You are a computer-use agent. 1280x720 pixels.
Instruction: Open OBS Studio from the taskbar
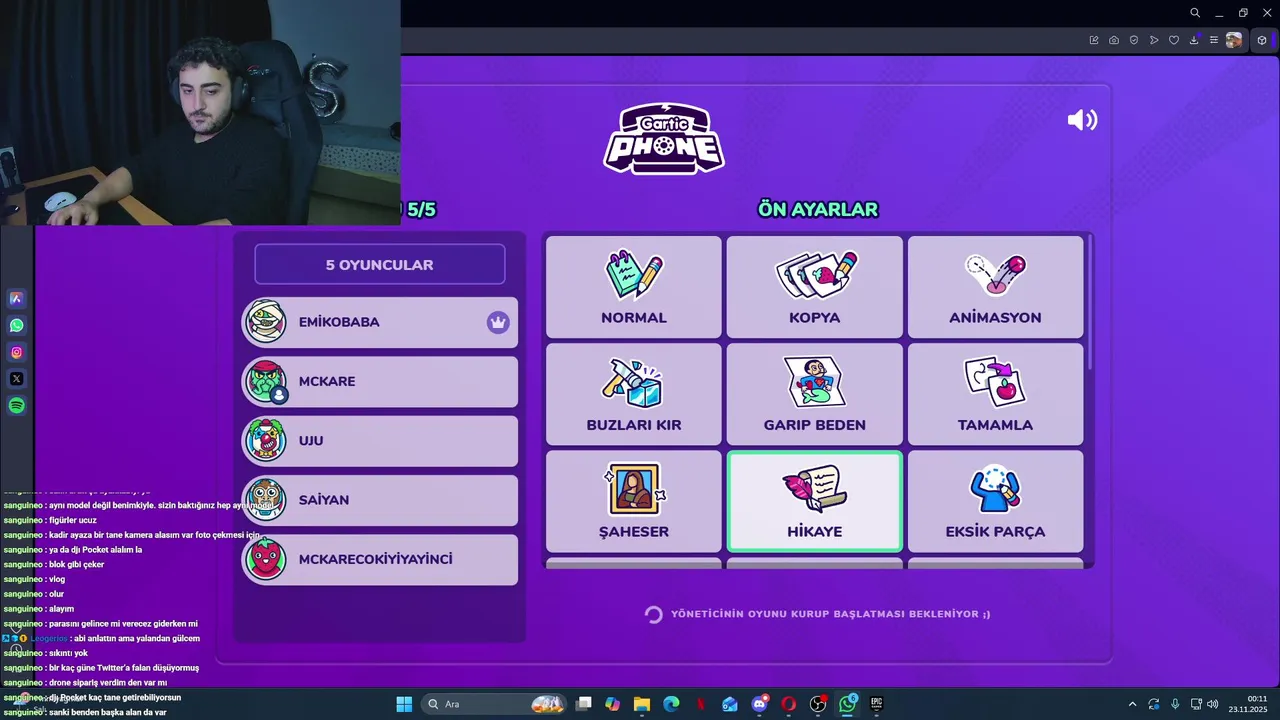(818, 704)
